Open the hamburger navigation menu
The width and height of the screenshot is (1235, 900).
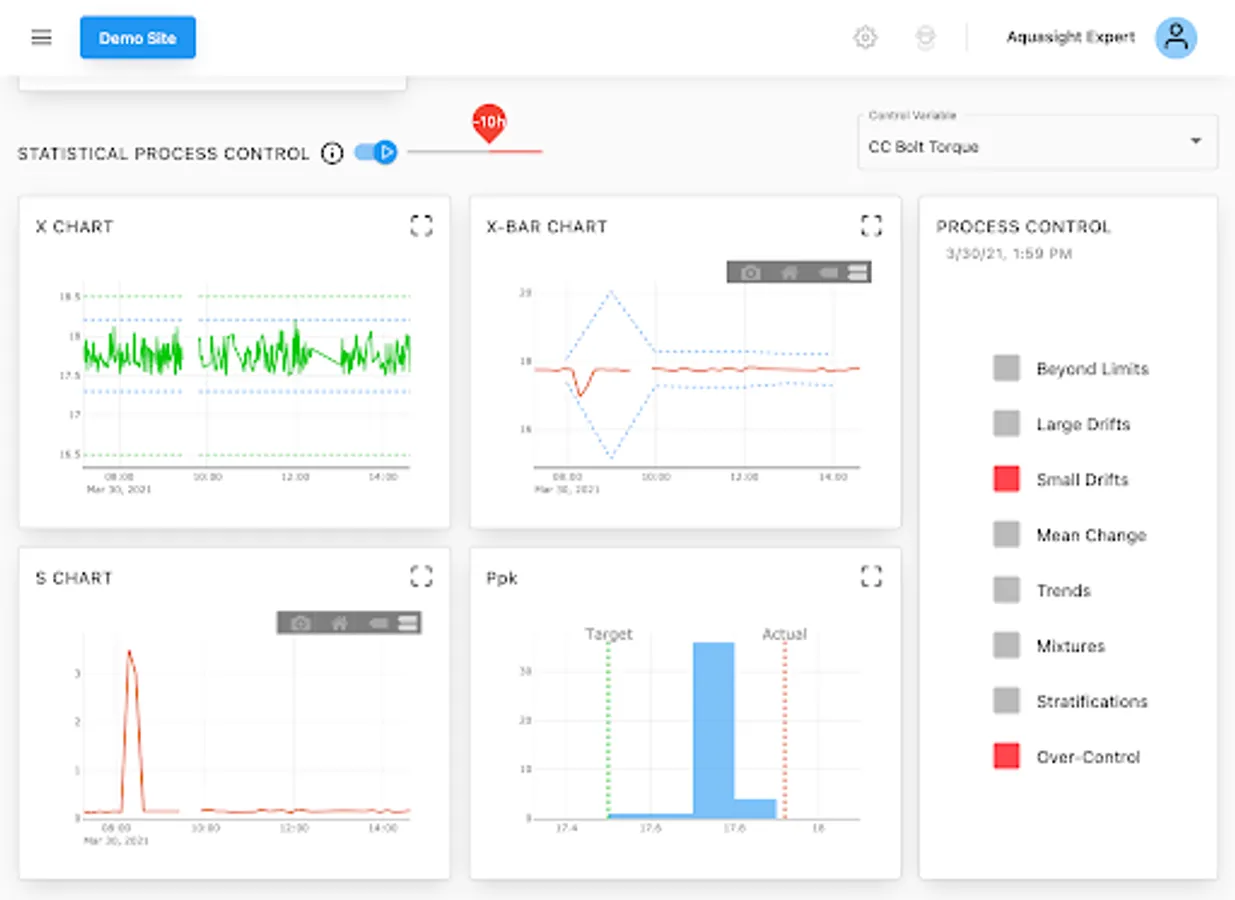click(41, 38)
